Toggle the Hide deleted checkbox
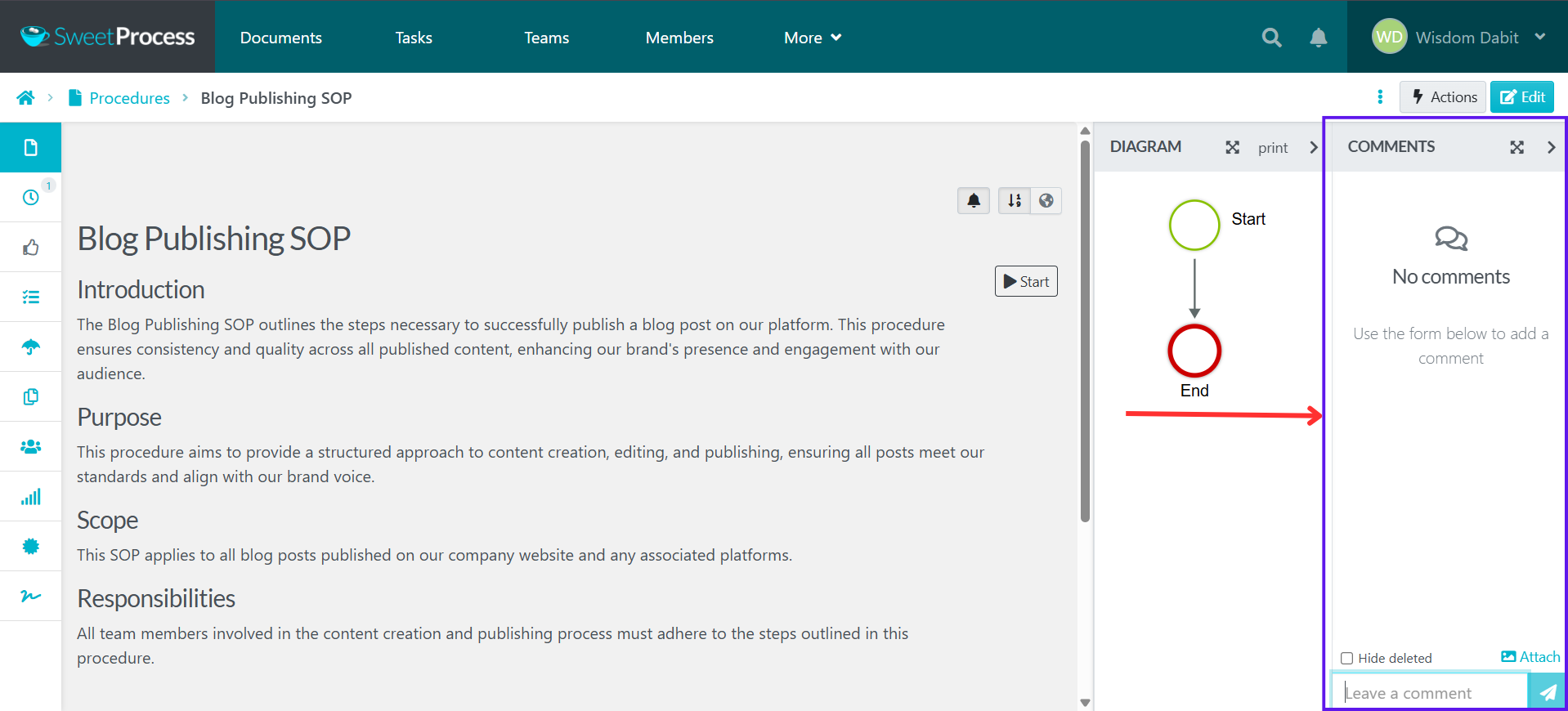1568x711 pixels. click(x=1346, y=658)
